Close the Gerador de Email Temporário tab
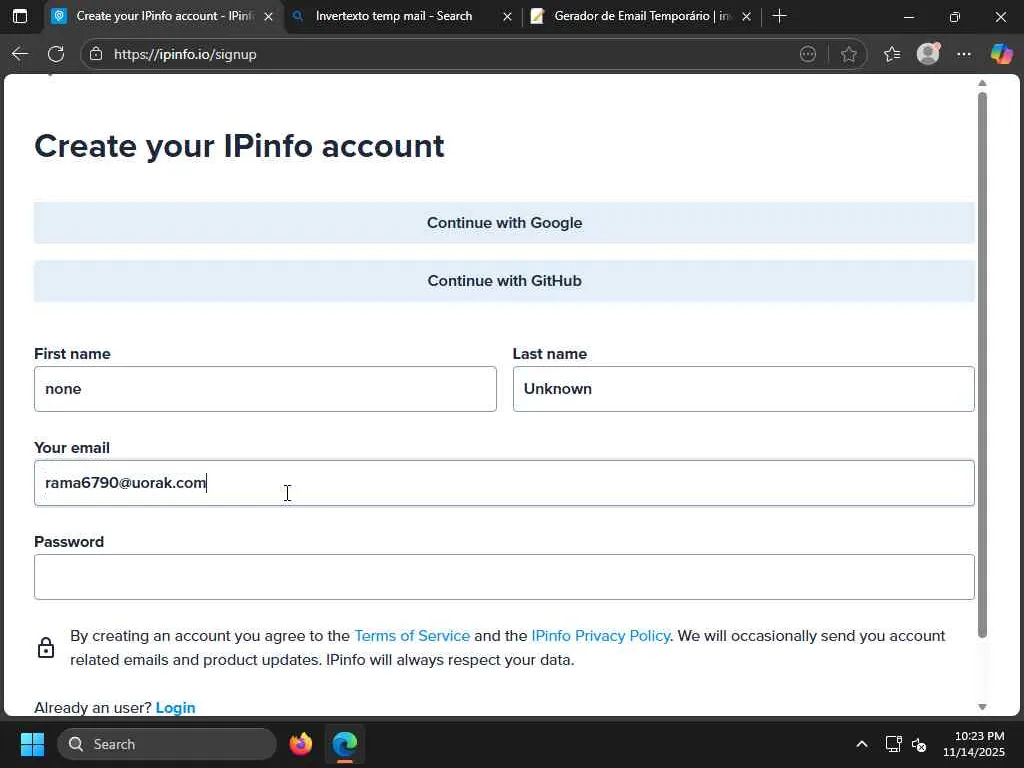The height and width of the screenshot is (768, 1024). [746, 17]
